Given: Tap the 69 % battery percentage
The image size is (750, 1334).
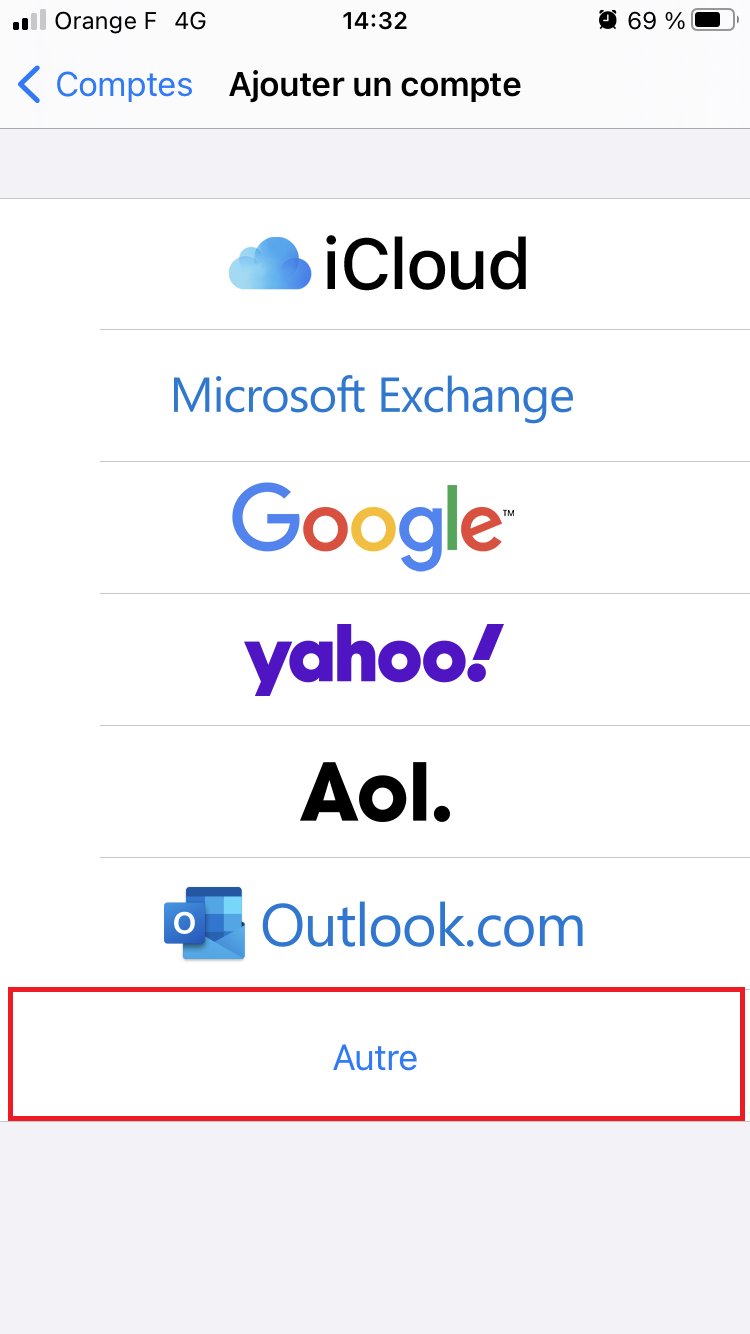Looking at the screenshot, I should pyautogui.click(x=656, y=20).
